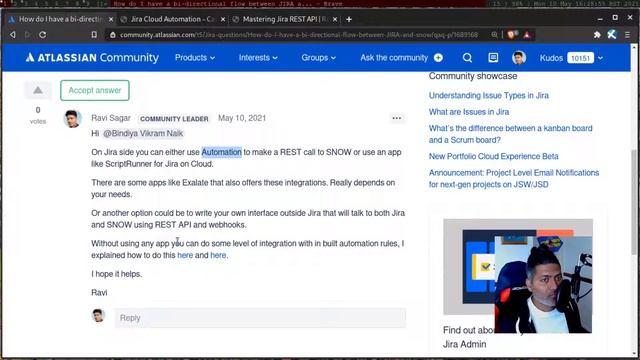Switch to the Mastering Jira REST API tab

tap(284, 19)
